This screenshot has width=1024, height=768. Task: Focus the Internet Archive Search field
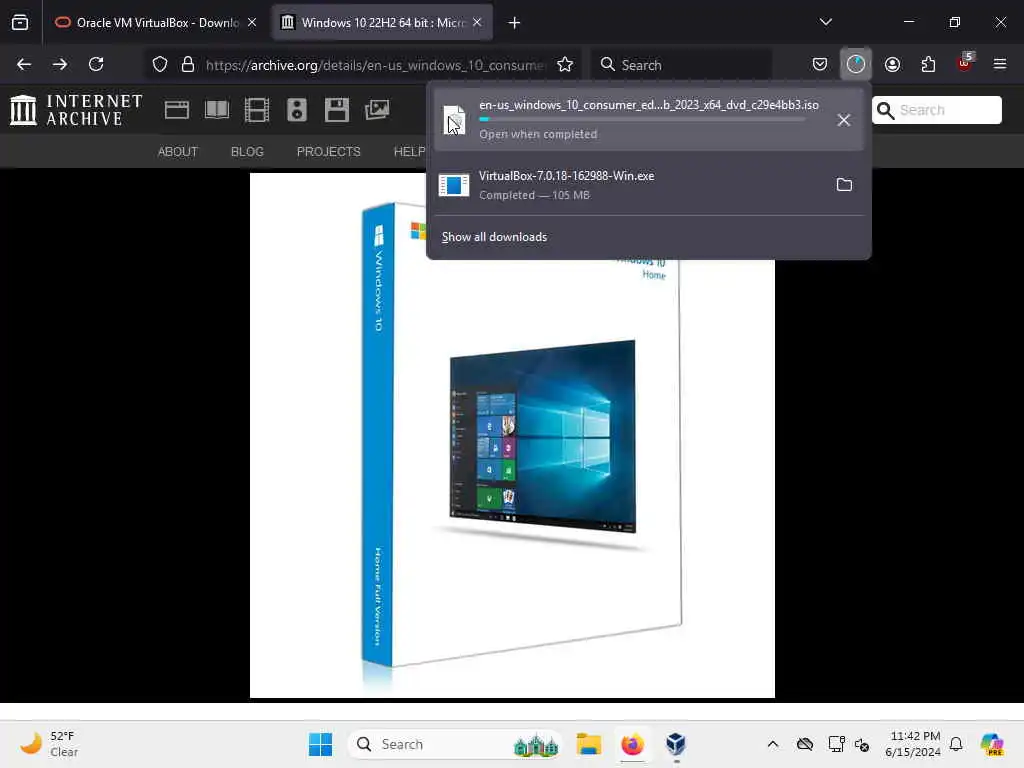tap(936, 110)
